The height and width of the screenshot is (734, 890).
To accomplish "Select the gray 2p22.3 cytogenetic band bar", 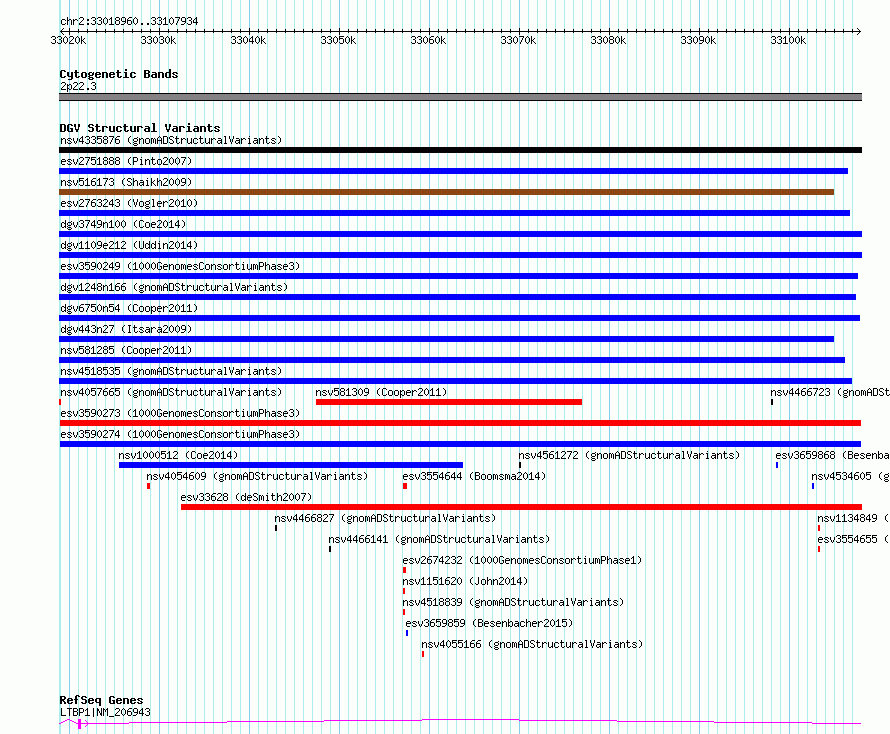I will tap(460, 97).
